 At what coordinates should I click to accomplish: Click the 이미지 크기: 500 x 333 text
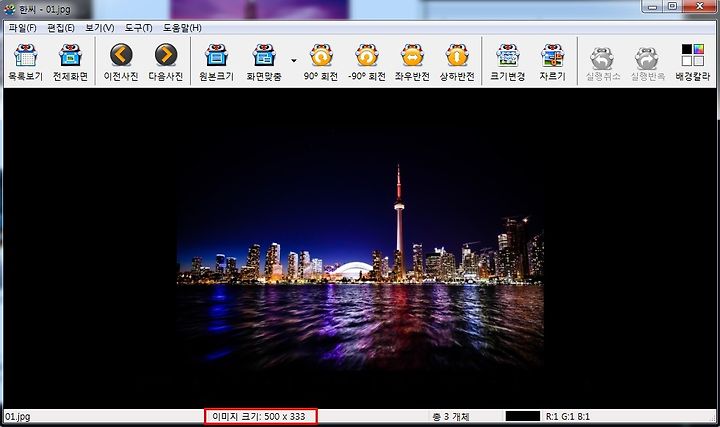pos(259,416)
